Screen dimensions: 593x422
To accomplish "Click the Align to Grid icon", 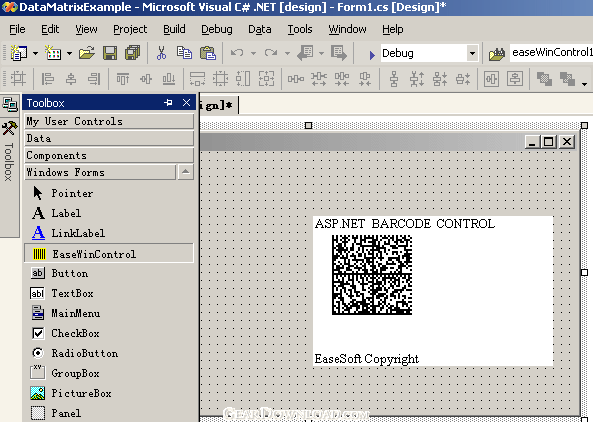I will click(18, 79).
